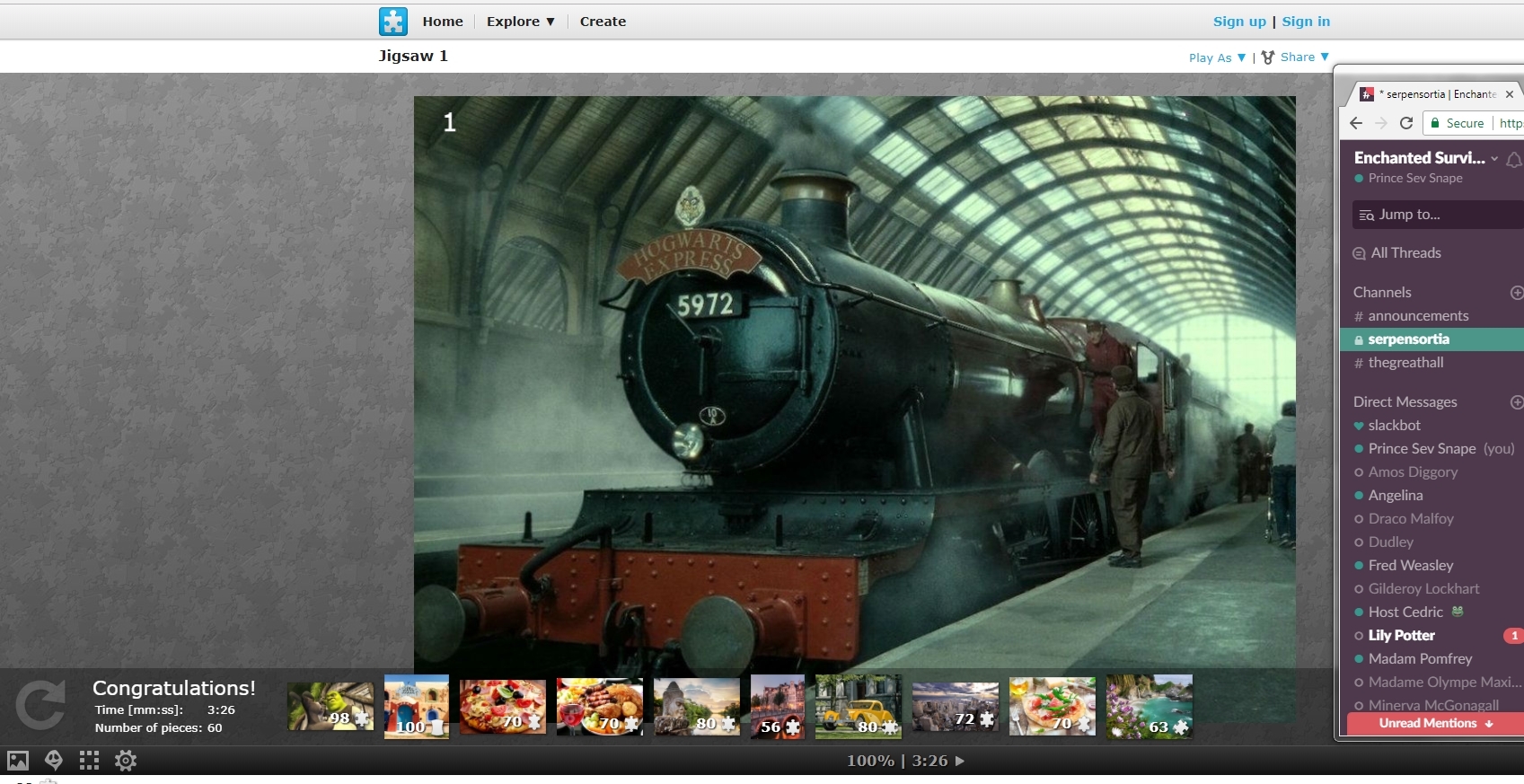Click the Sign in link
Image resolution: width=1524 pixels, height=784 pixels.
coord(1306,22)
